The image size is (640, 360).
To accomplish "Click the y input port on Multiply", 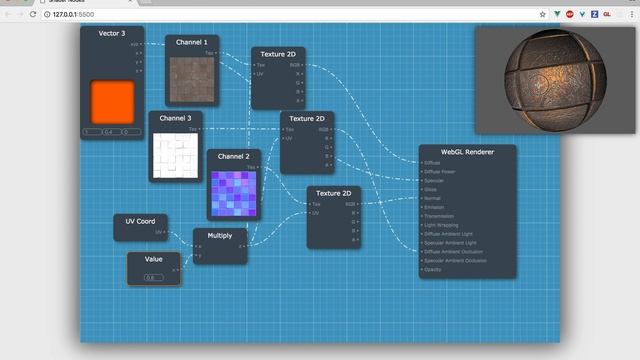I will tap(196, 256).
